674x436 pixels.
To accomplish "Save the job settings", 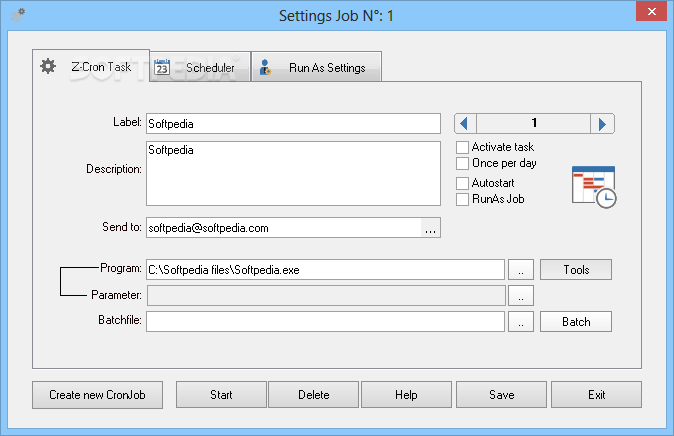I will (x=501, y=395).
